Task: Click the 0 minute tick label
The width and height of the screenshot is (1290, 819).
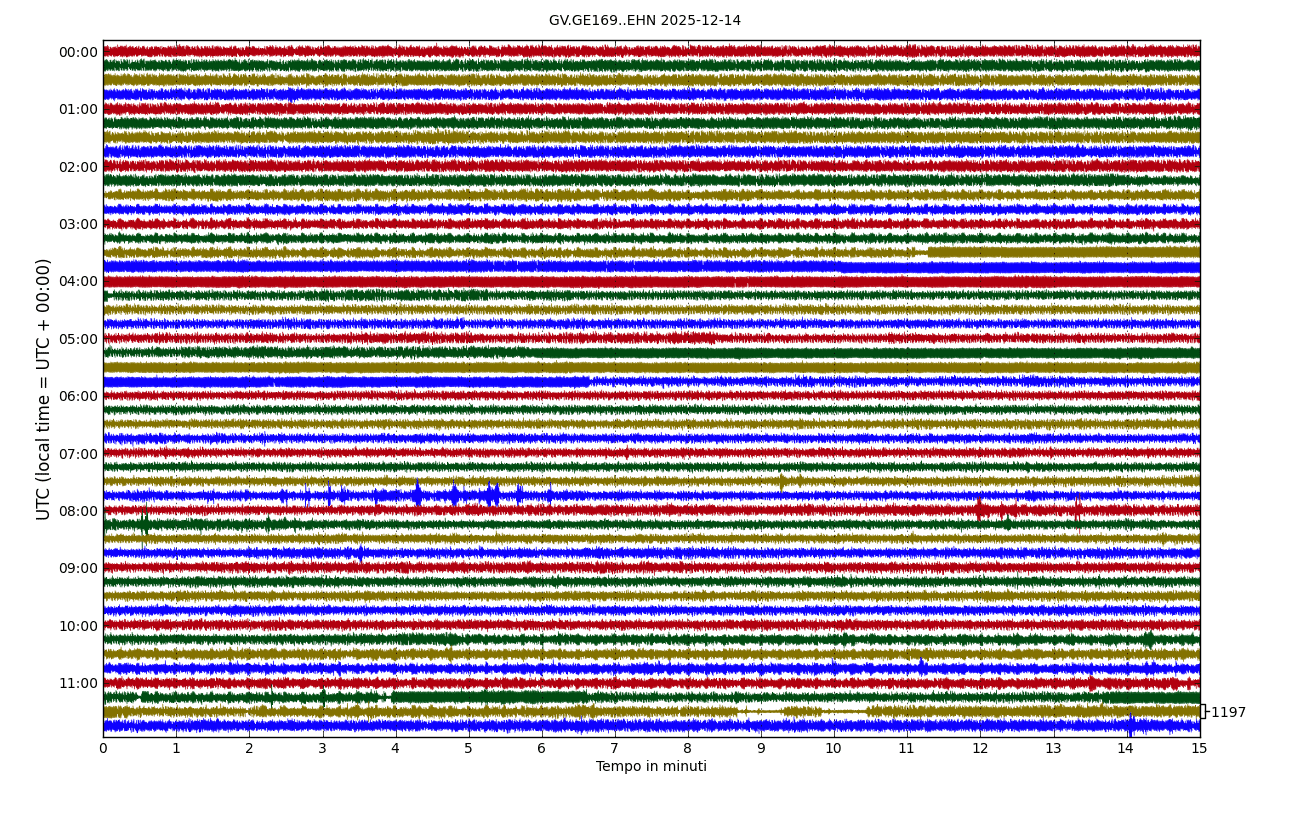Action: click(x=103, y=749)
